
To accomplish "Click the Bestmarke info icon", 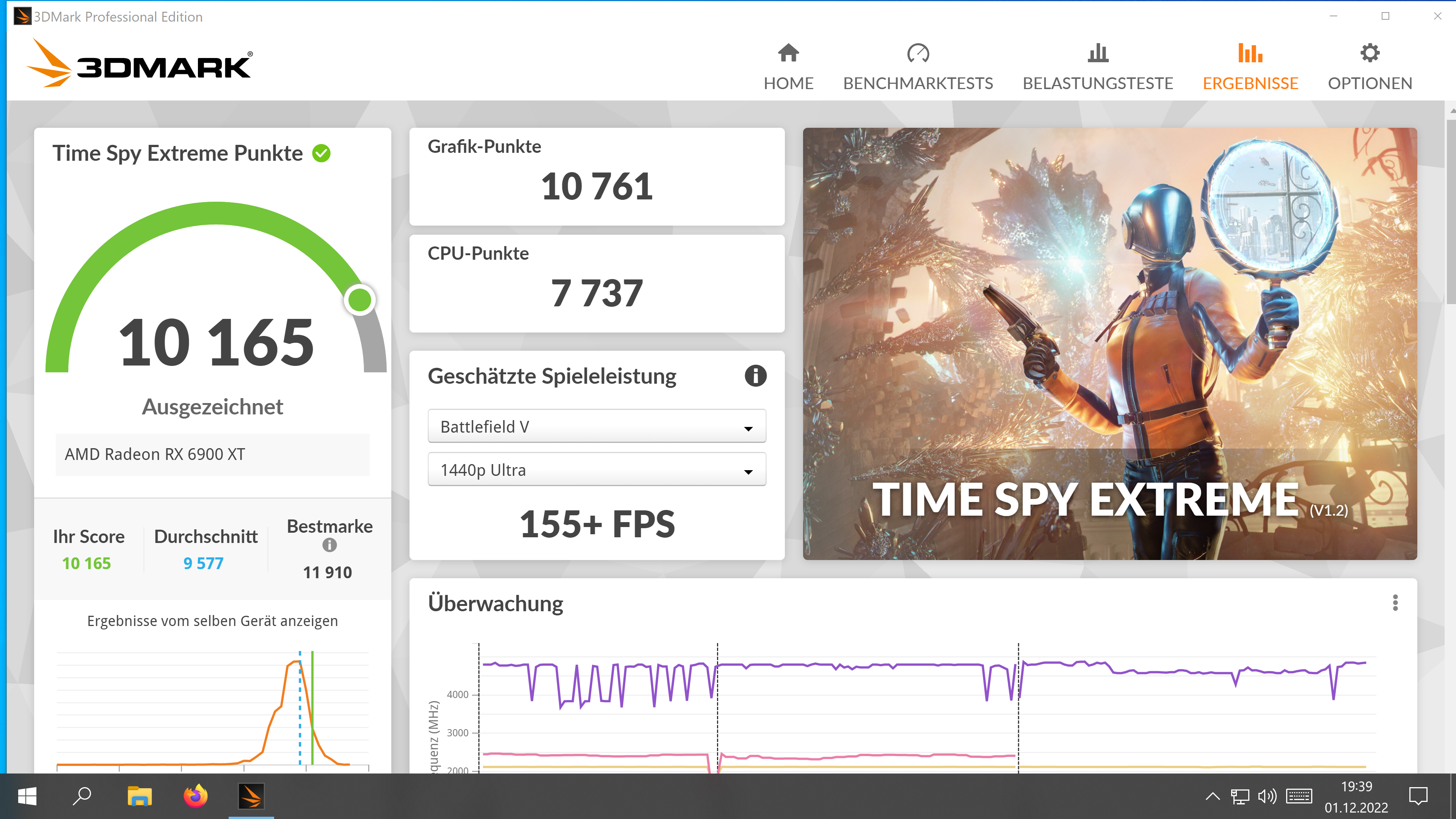I will [329, 545].
